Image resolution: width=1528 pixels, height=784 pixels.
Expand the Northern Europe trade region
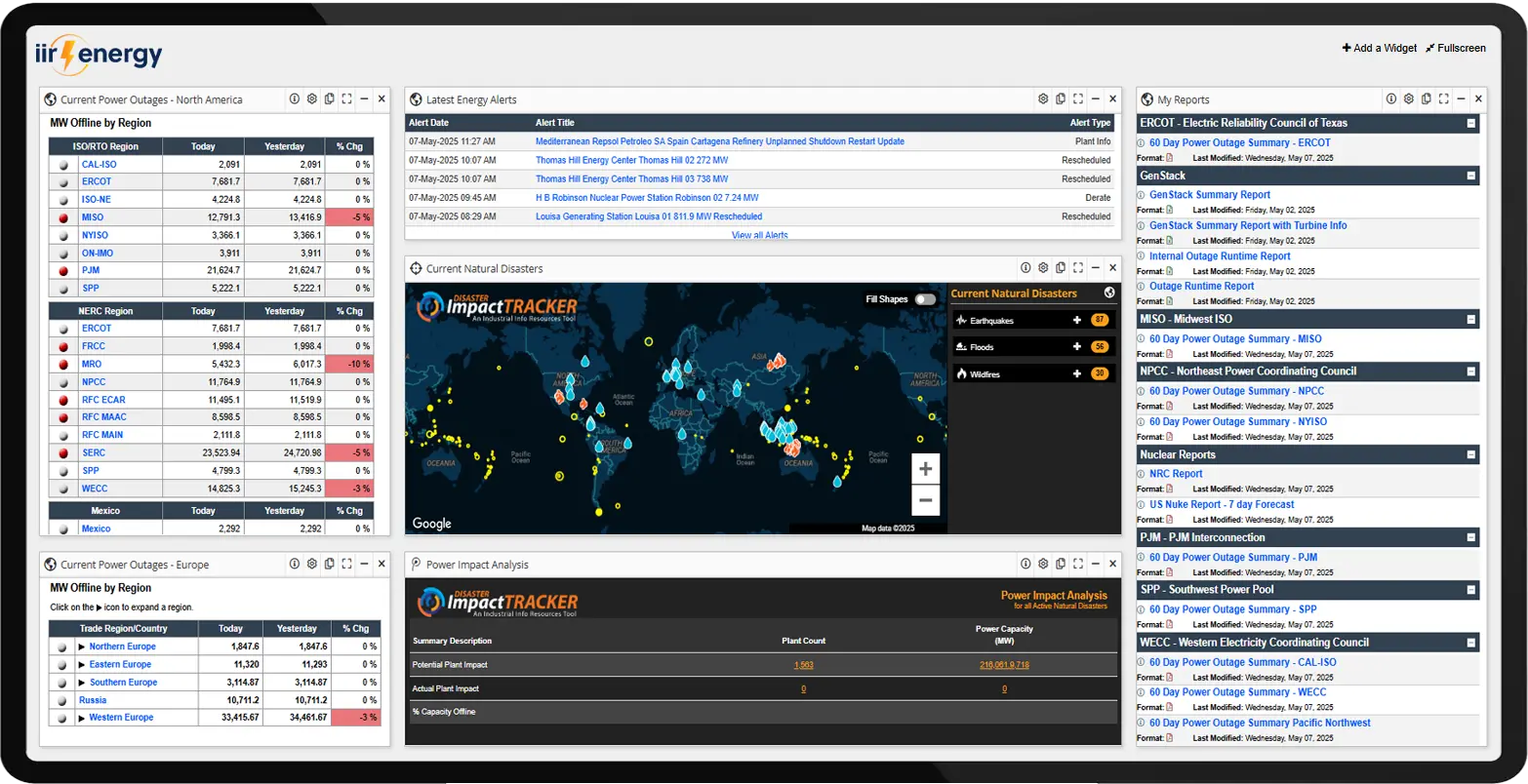click(79, 646)
